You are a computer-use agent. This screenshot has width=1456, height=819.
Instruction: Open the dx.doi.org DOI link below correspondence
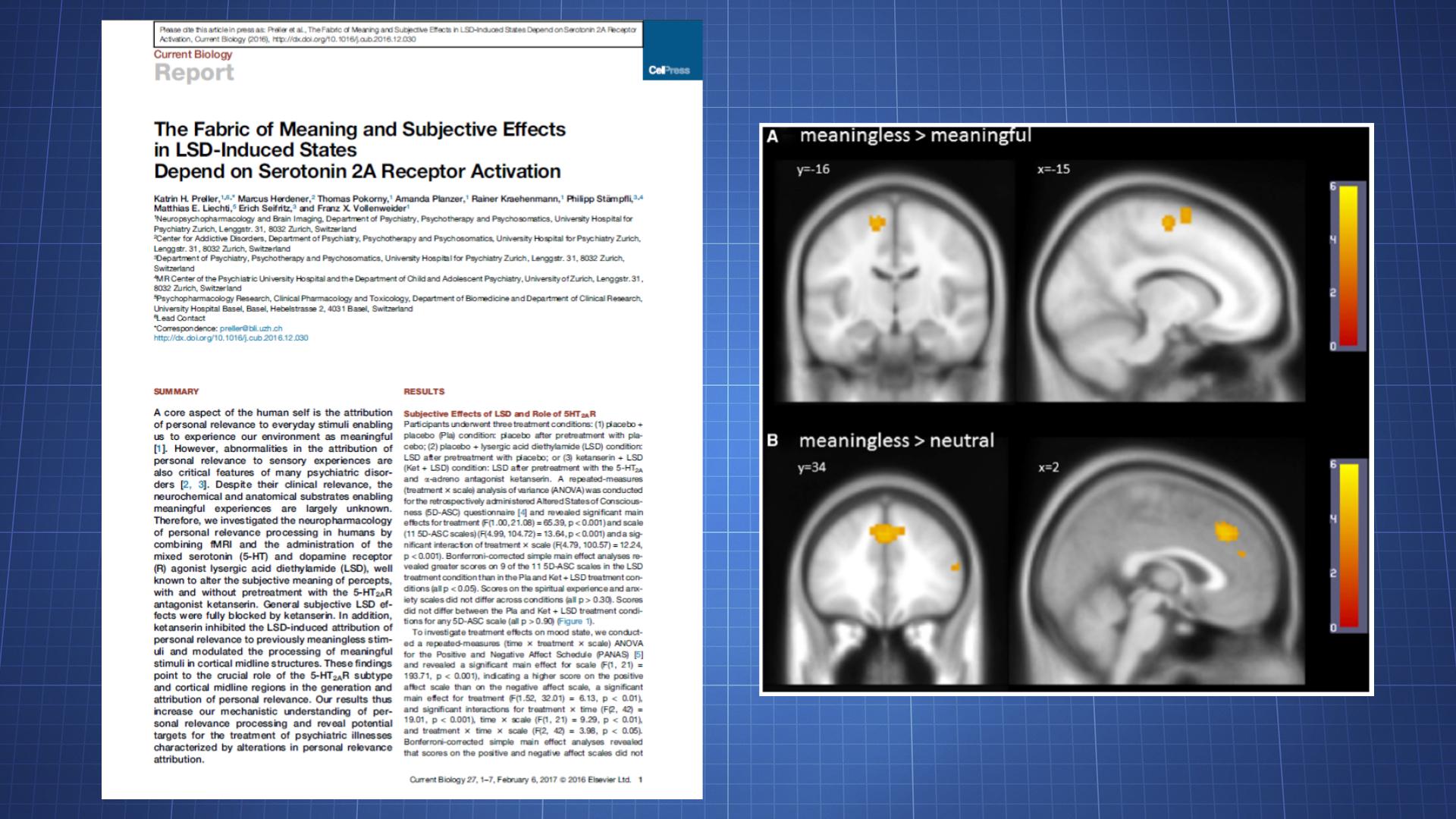[231, 338]
